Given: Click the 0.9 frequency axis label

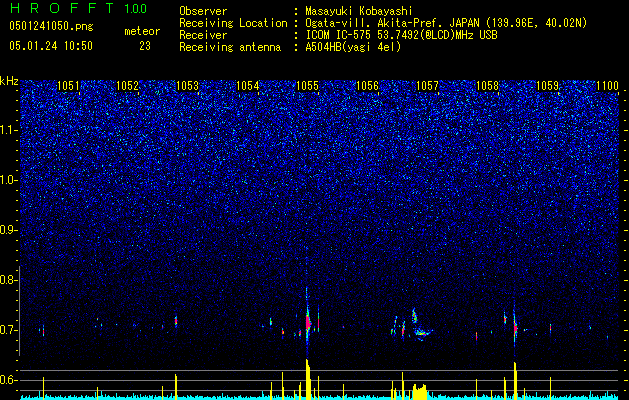Looking at the screenshot, I should (9, 230).
